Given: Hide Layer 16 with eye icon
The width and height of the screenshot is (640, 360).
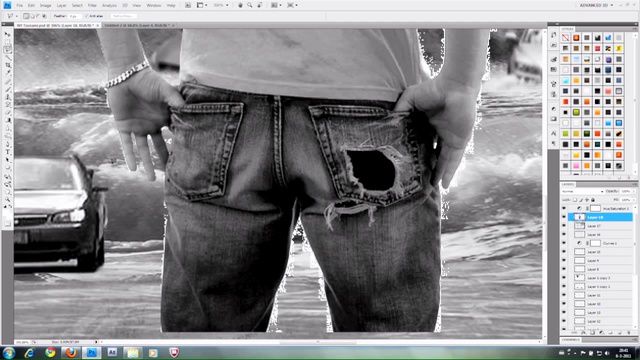Looking at the screenshot, I should click(x=564, y=235).
